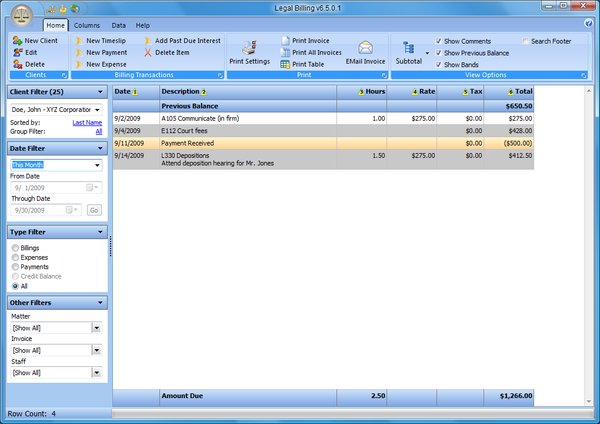Open the Staff filter dropdown
The image size is (600, 424).
pos(96,372)
